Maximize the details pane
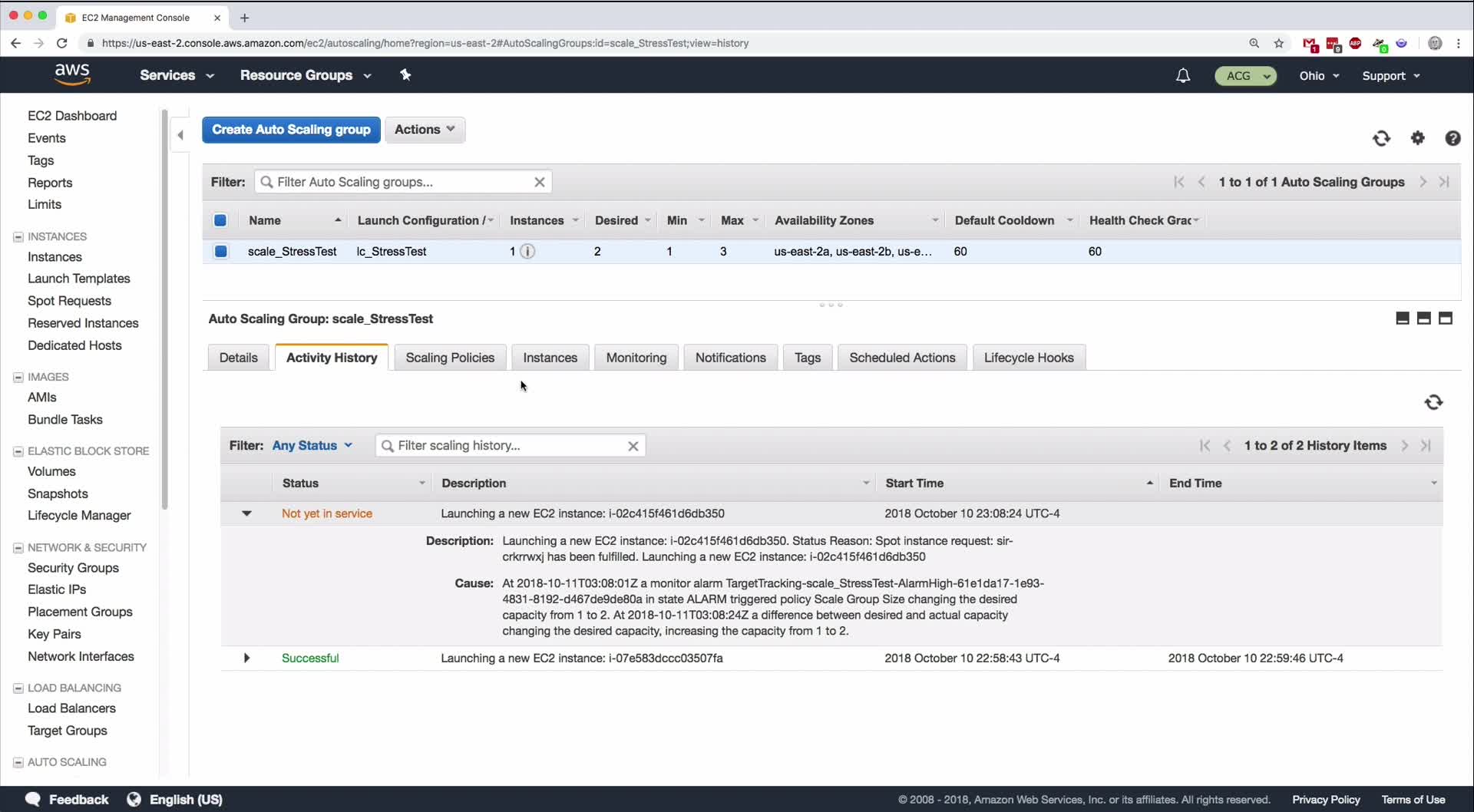Viewport: 1474px width, 812px height. coord(1445,319)
